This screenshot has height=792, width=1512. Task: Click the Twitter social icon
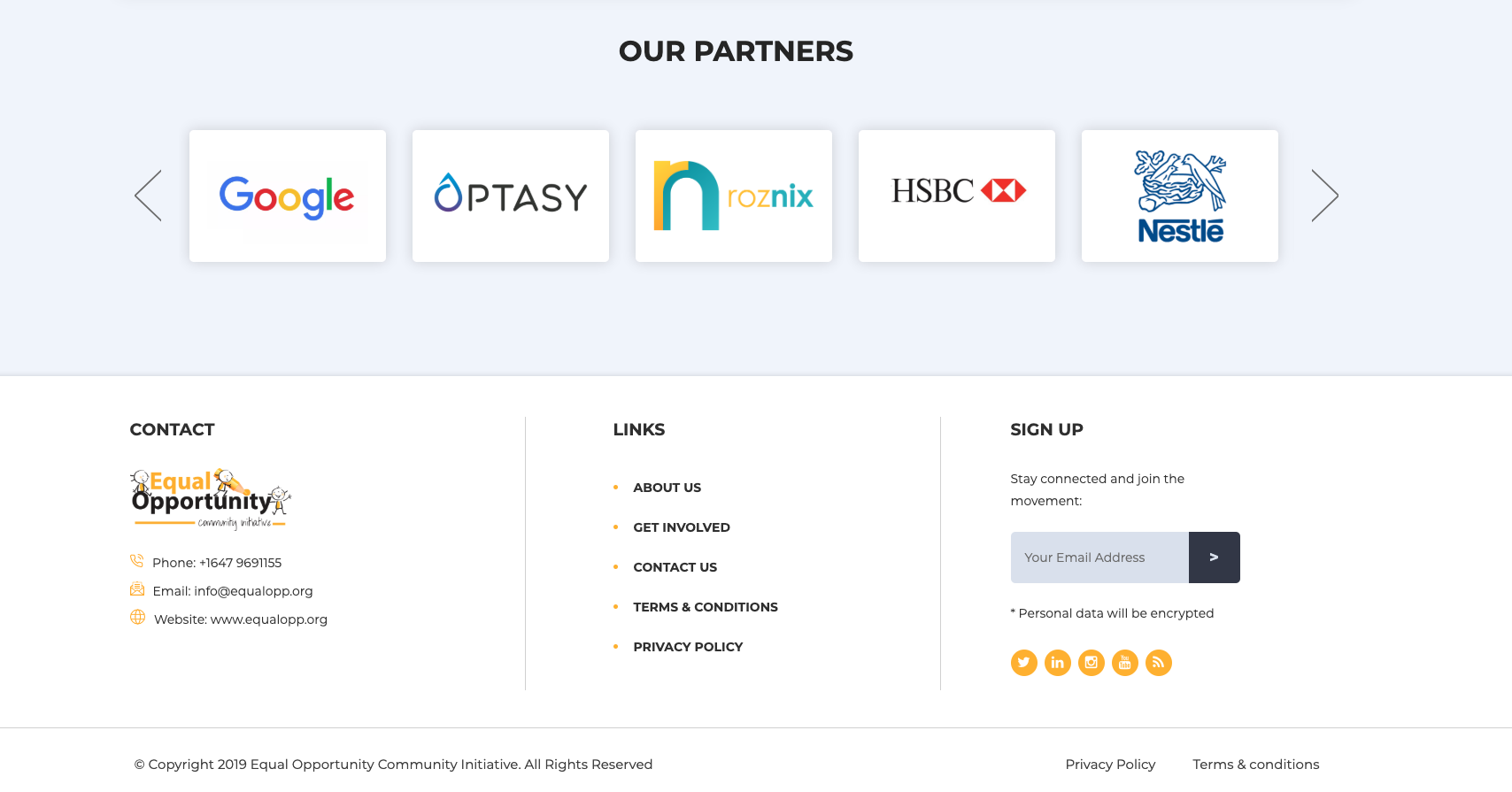point(1023,663)
